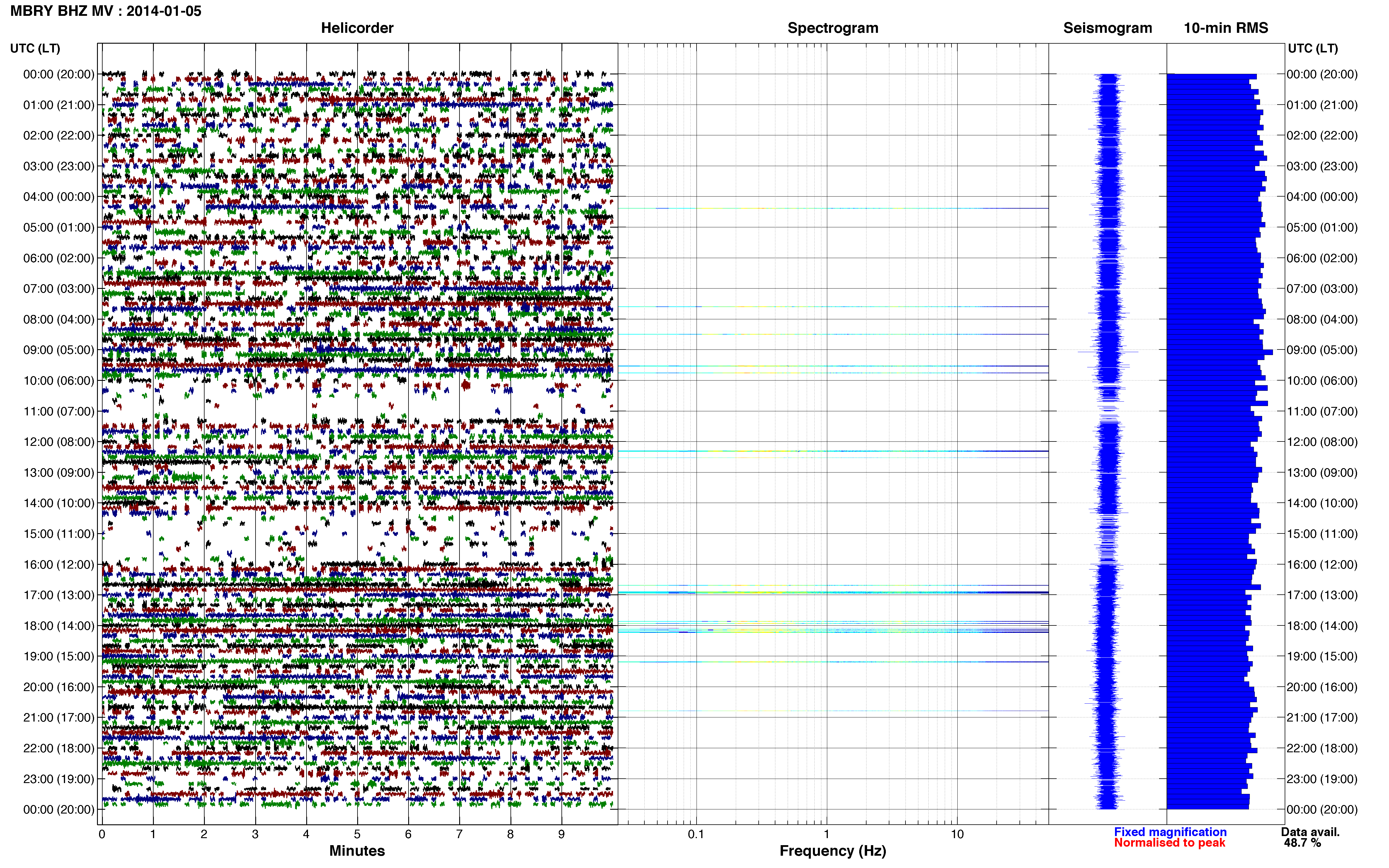The image size is (1389, 868).
Task: Click '16:00 (12:00)' on the RMS time axis
Action: pyautogui.click(x=1322, y=564)
